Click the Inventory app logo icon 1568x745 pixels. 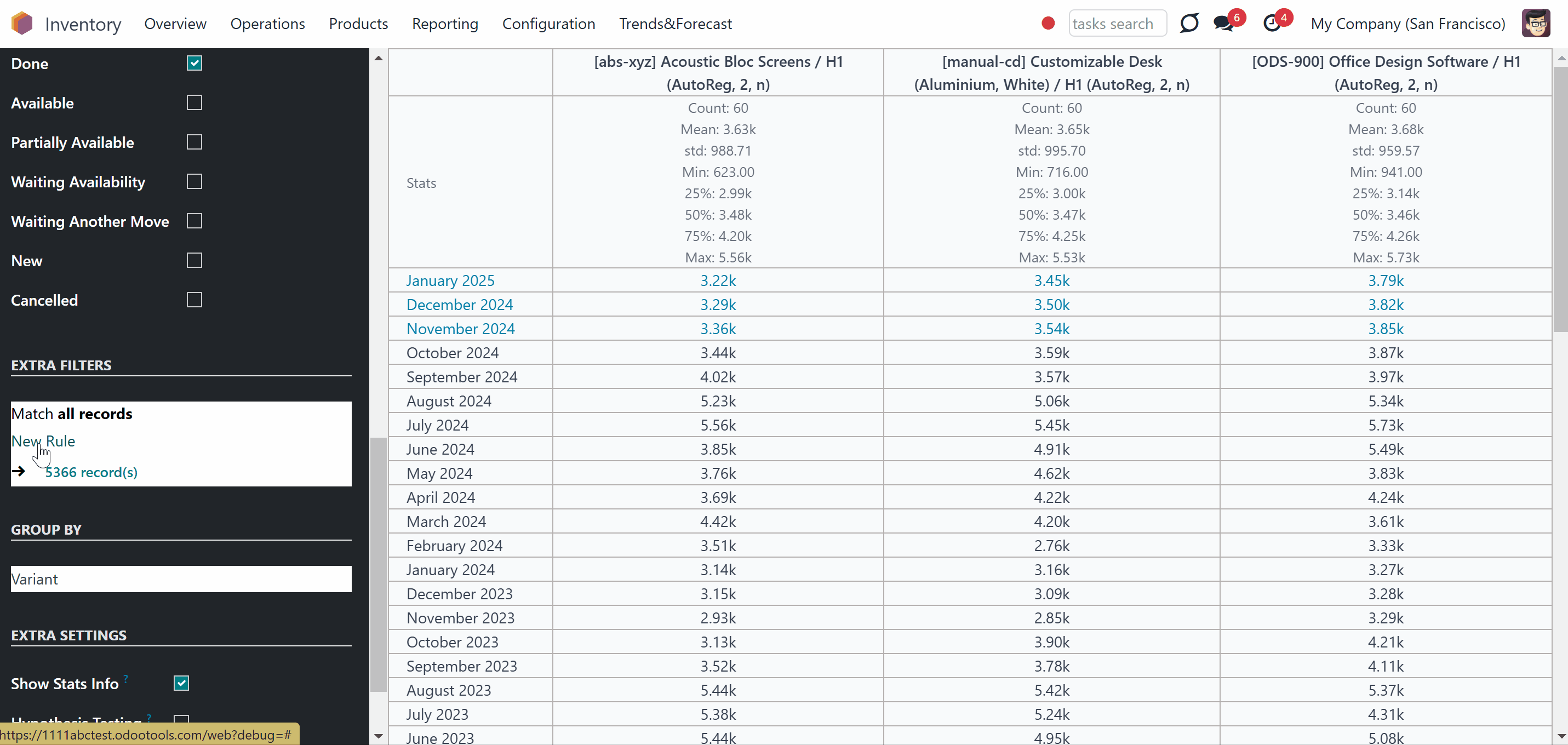pyautogui.click(x=22, y=24)
